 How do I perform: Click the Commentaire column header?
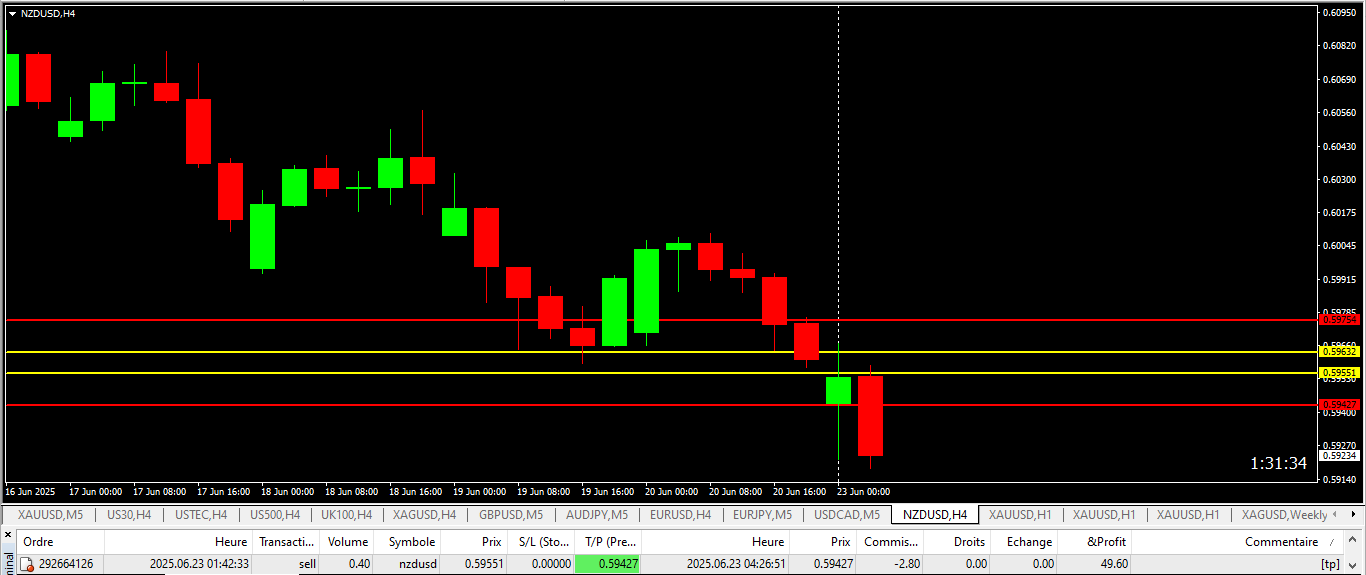[x=1280, y=542]
